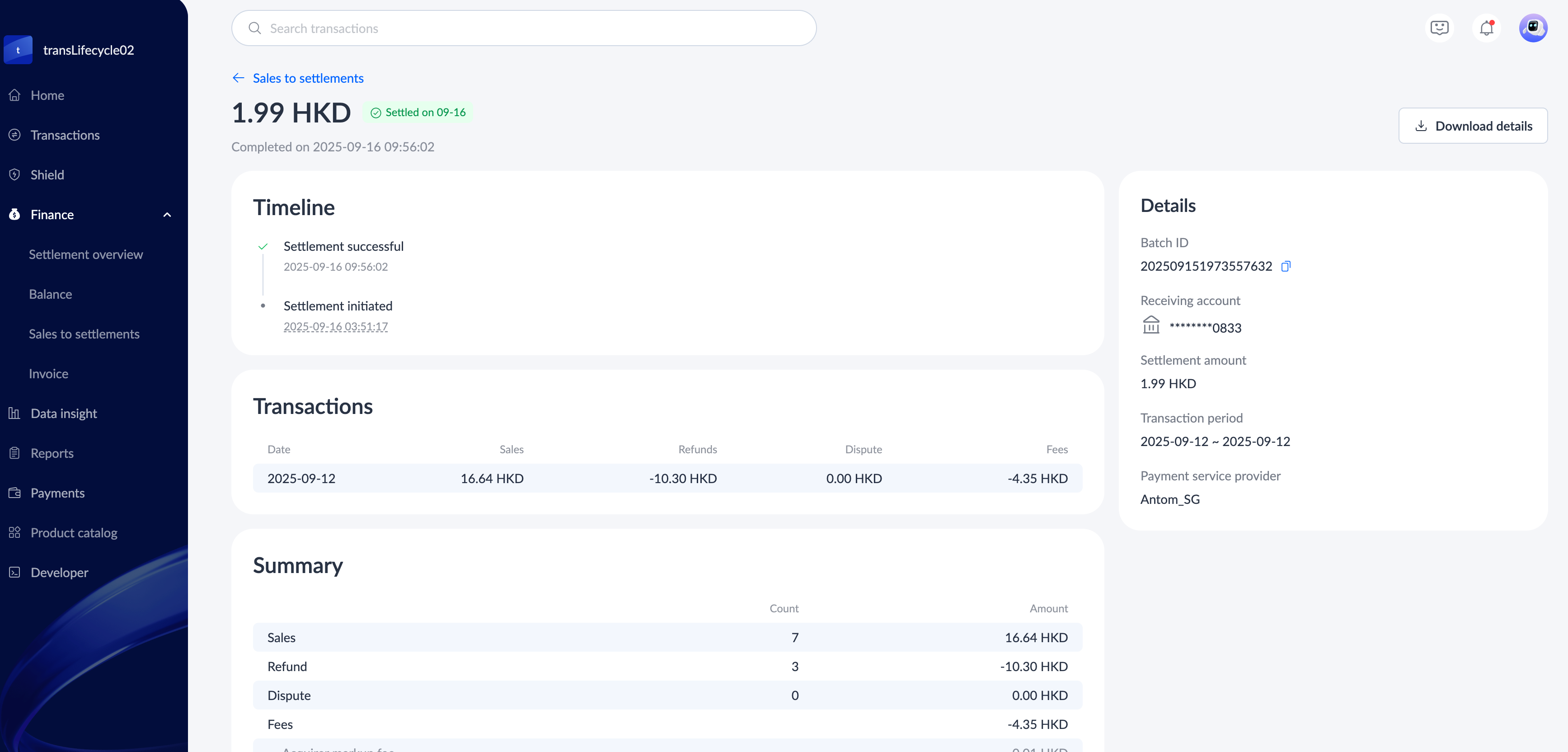Click the transLifecycle02 merchant logo
Viewport: 1568px width, 752px height.
point(18,50)
